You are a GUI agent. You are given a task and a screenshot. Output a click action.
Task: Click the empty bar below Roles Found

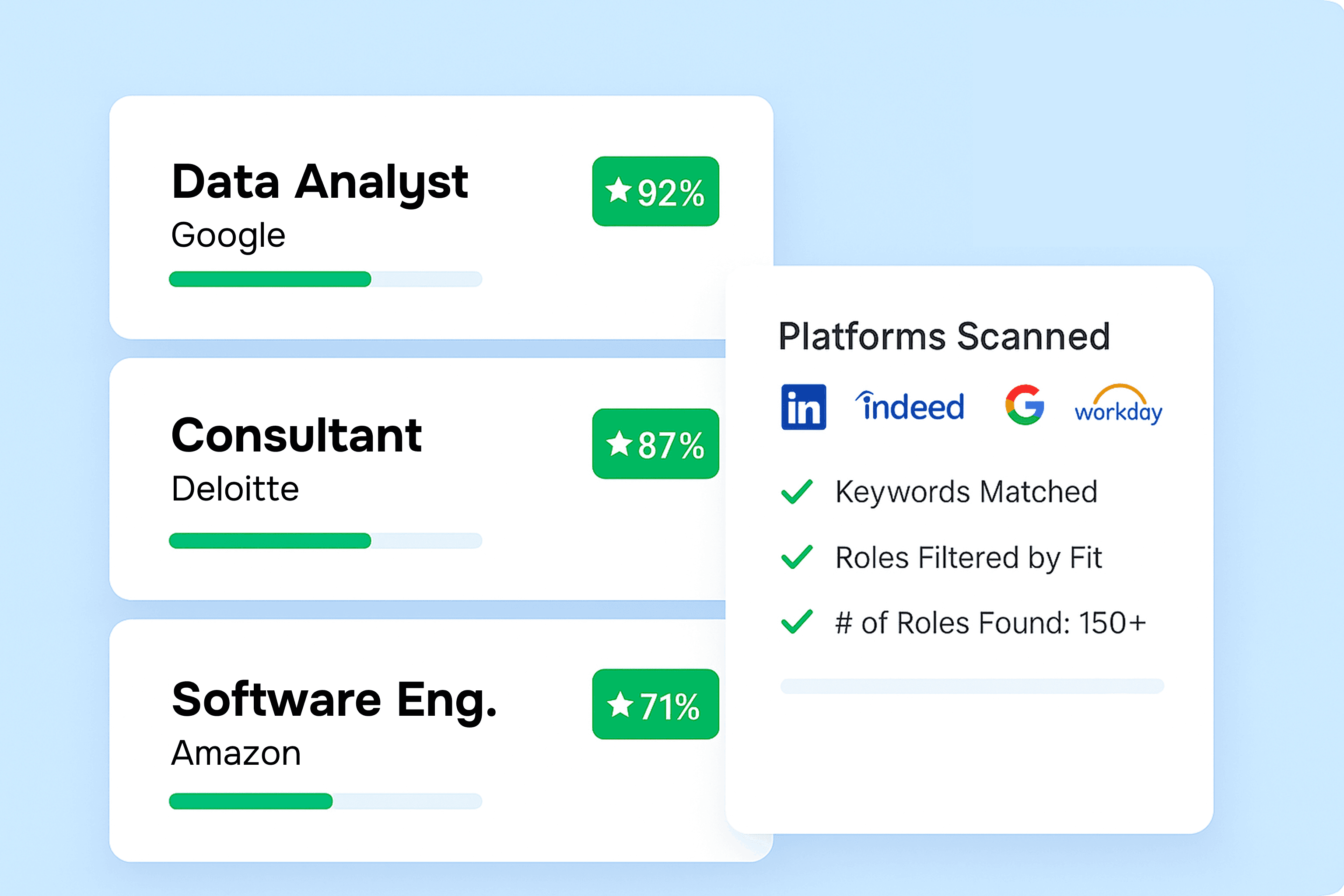(972, 686)
